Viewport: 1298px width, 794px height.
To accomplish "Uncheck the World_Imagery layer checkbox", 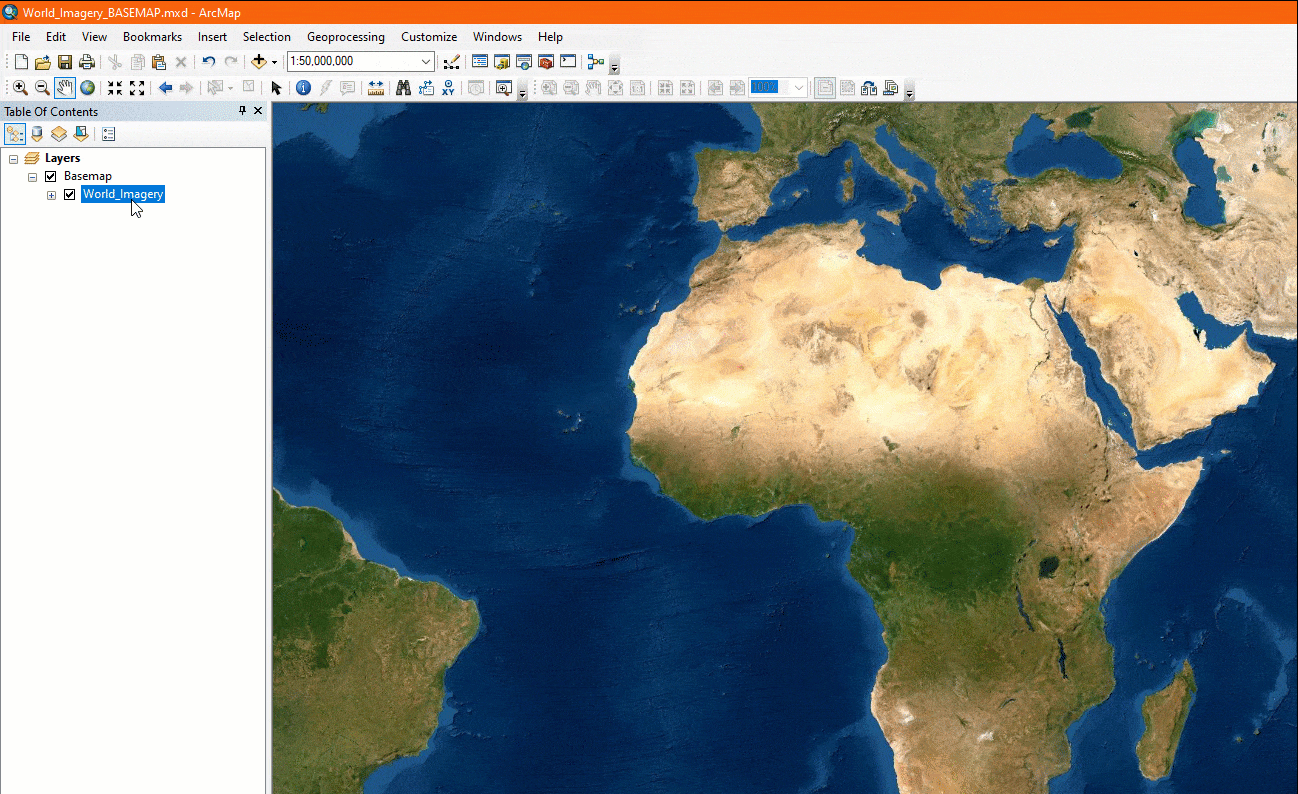I will [x=69, y=194].
